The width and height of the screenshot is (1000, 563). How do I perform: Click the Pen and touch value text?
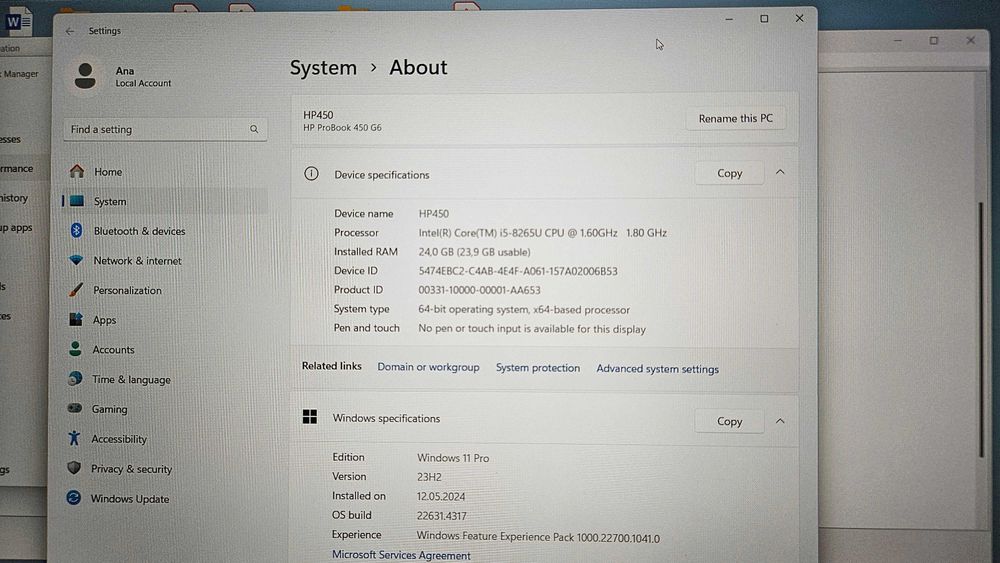[x=532, y=329]
